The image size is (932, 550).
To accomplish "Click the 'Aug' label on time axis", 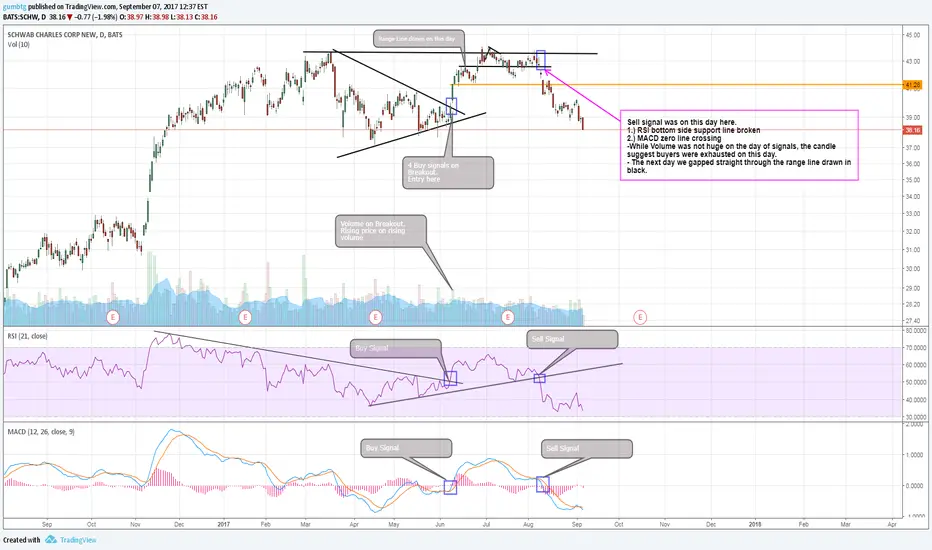I will pyautogui.click(x=528, y=524).
